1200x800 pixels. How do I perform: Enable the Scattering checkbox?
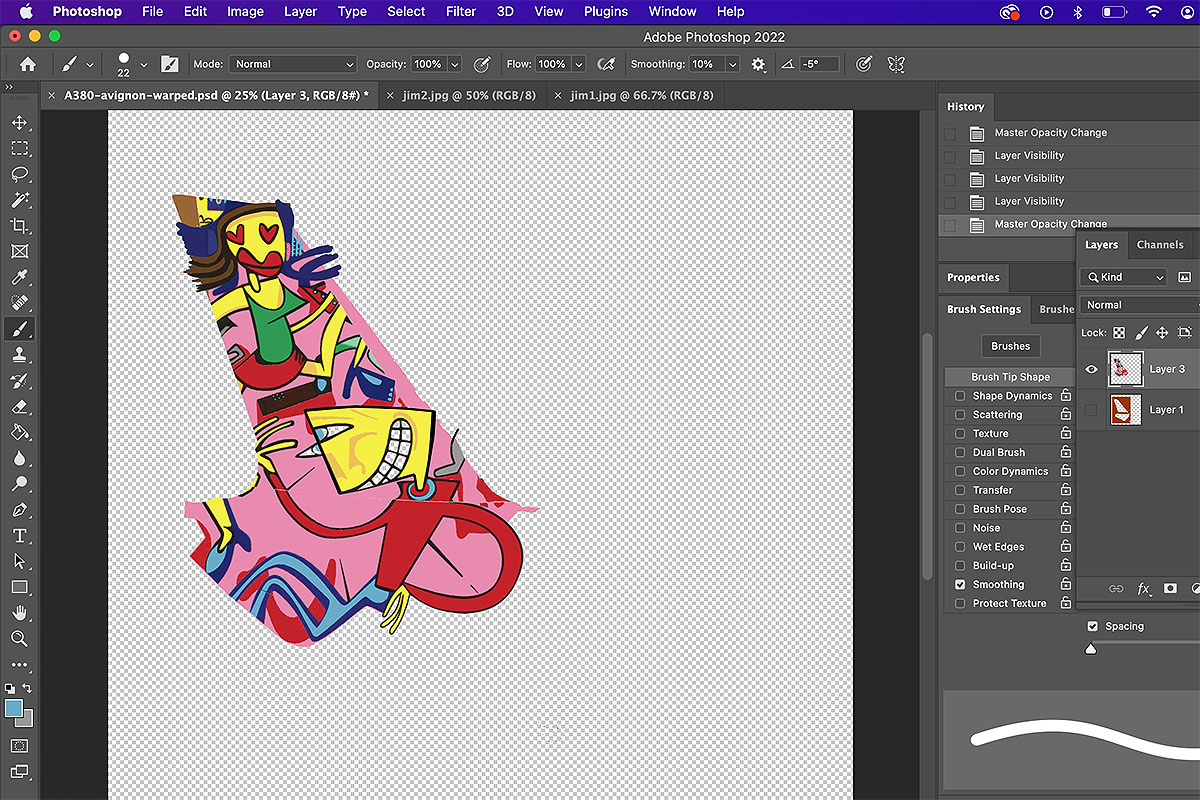coord(960,415)
